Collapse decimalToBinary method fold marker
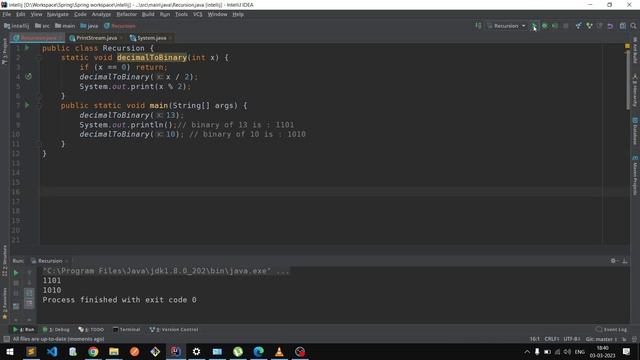Viewport: 640px width, 360px height. click(39, 58)
